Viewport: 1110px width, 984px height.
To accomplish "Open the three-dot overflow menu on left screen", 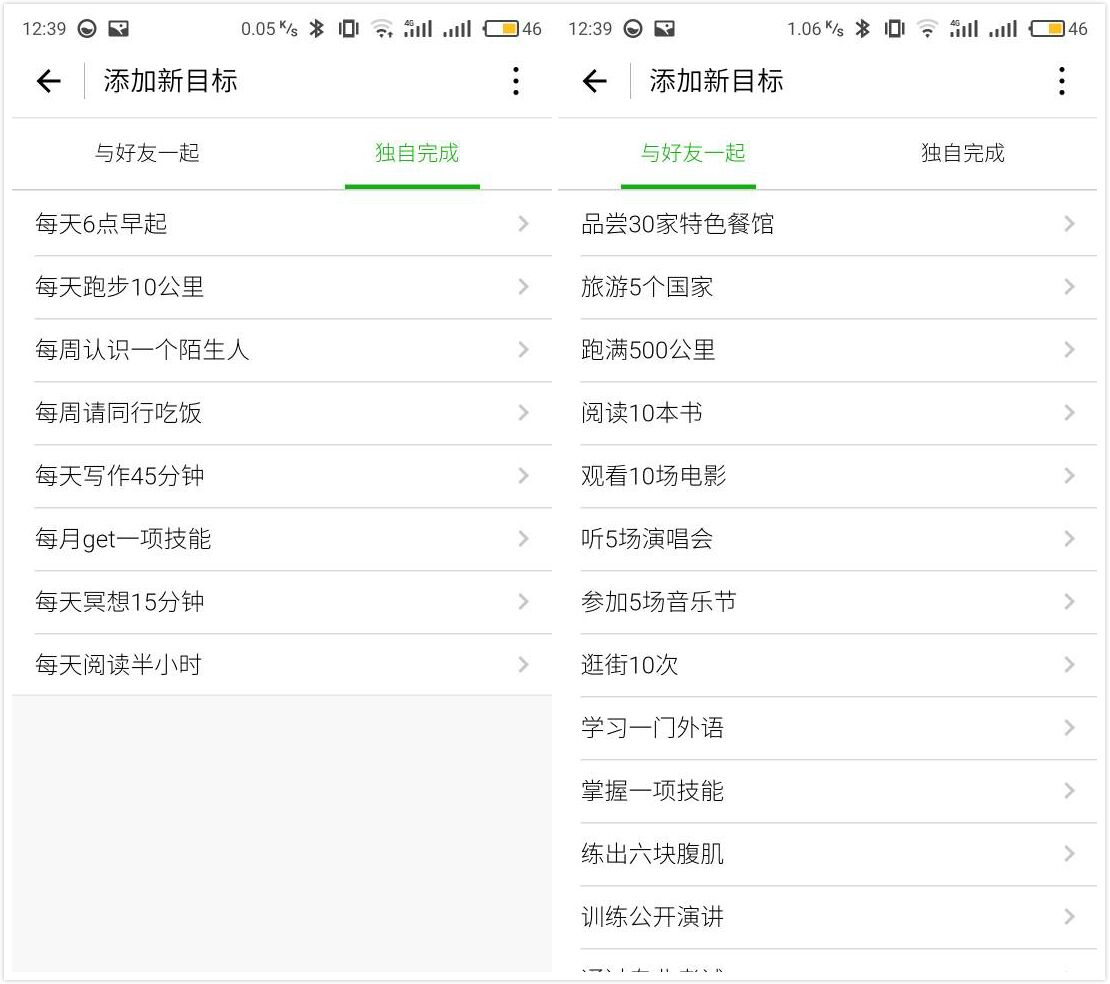I will coord(516,81).
